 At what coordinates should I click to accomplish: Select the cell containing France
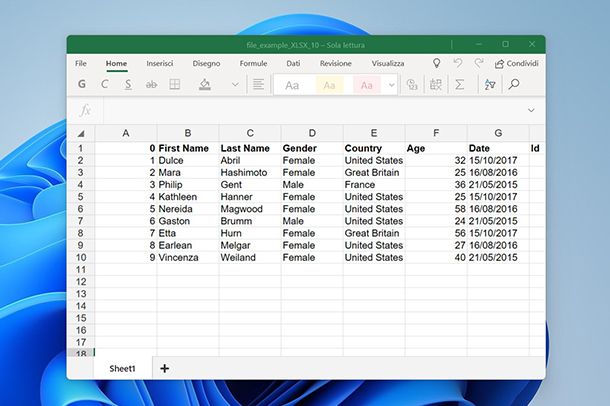pyautogui.click(x=374, y=185)
